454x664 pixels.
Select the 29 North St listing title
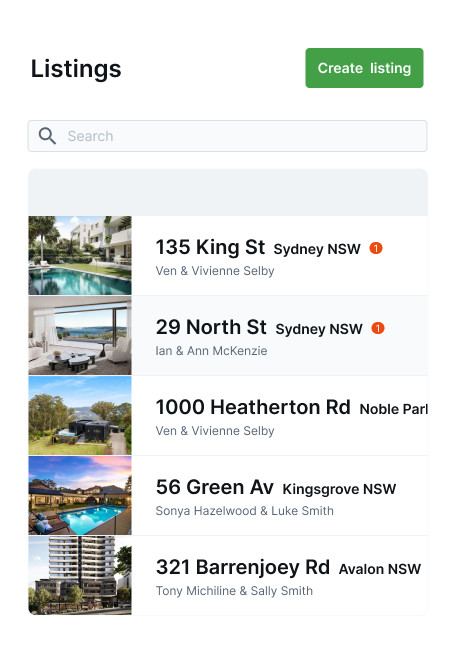[211, 327]
